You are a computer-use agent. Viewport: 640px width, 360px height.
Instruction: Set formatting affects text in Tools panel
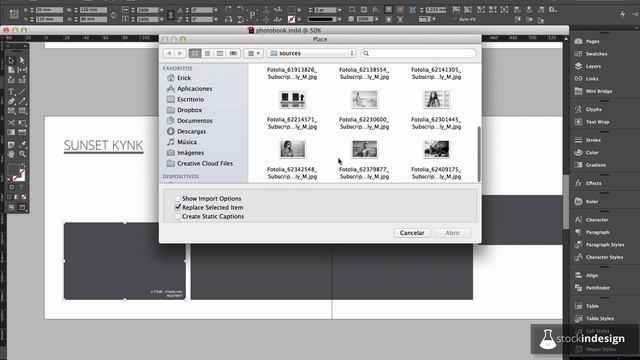22,187
